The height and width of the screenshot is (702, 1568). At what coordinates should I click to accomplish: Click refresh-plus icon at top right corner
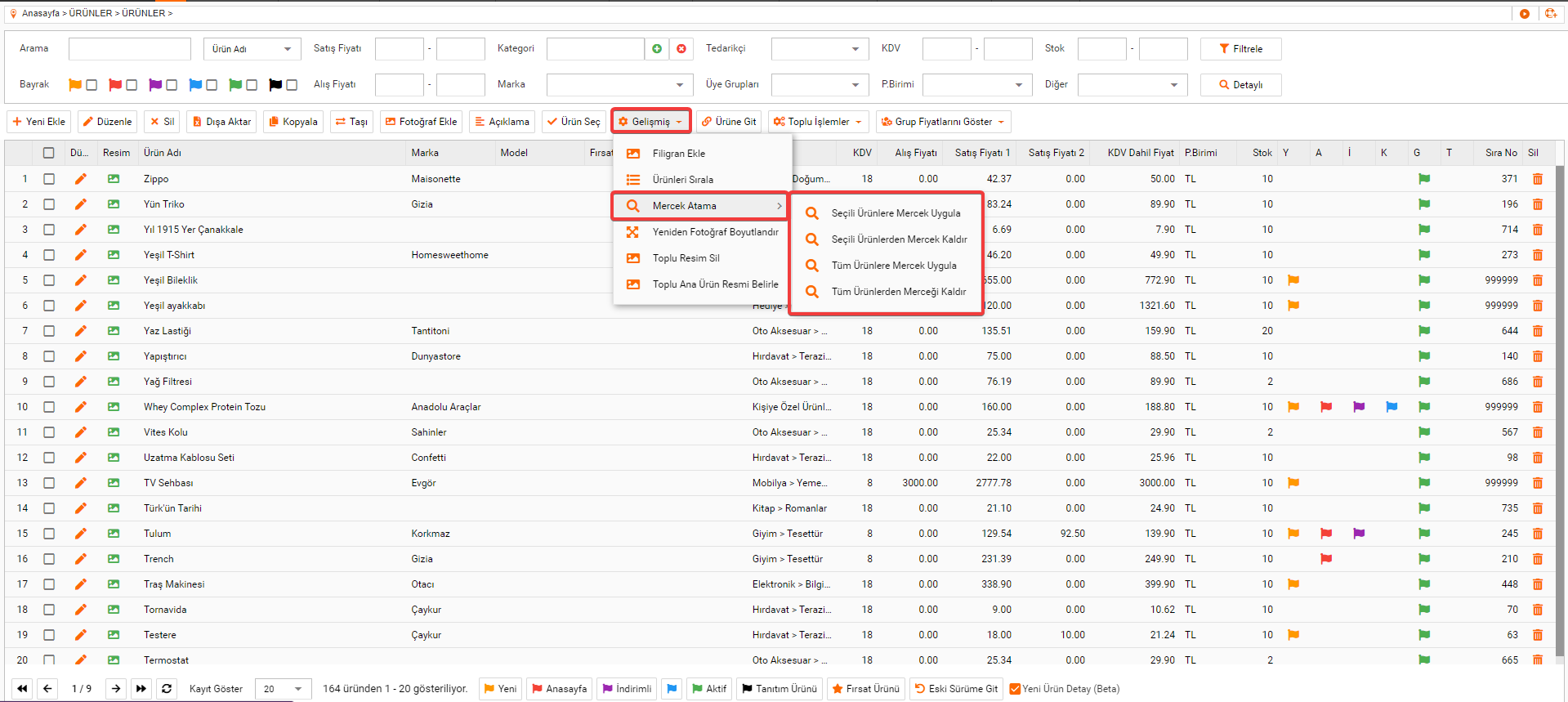pyautogui.click(x=1551, y=14)
